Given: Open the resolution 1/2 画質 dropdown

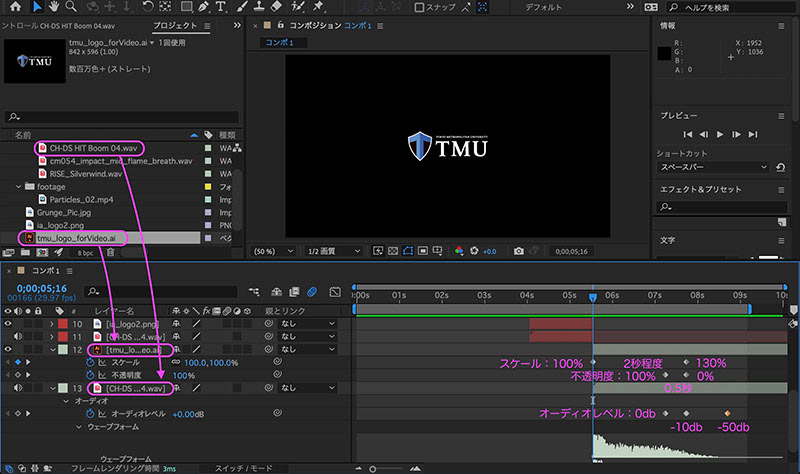Looking at the screenshot, I should (x=333, y=251).
